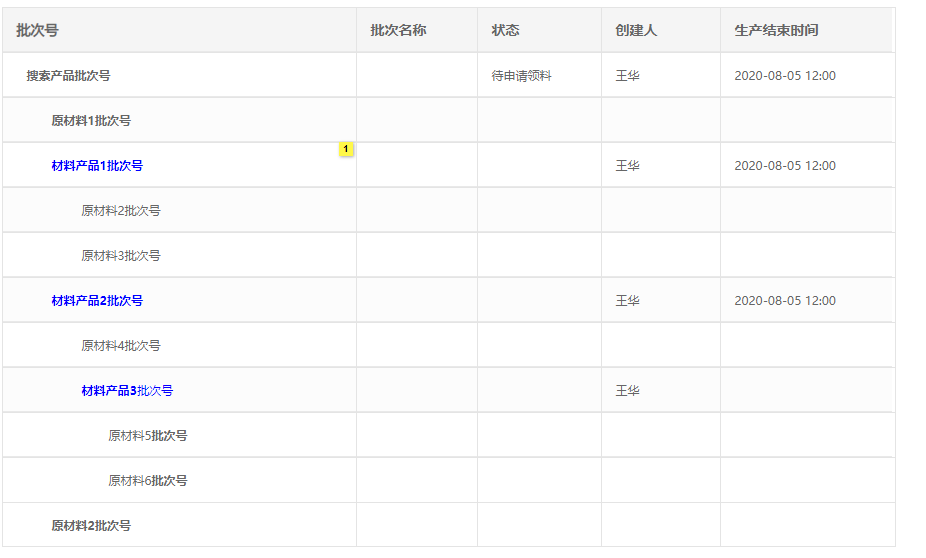Click the 批次号 column header
Screen dimensions: 926x558
pyautogui.click(x=38, y=30)
